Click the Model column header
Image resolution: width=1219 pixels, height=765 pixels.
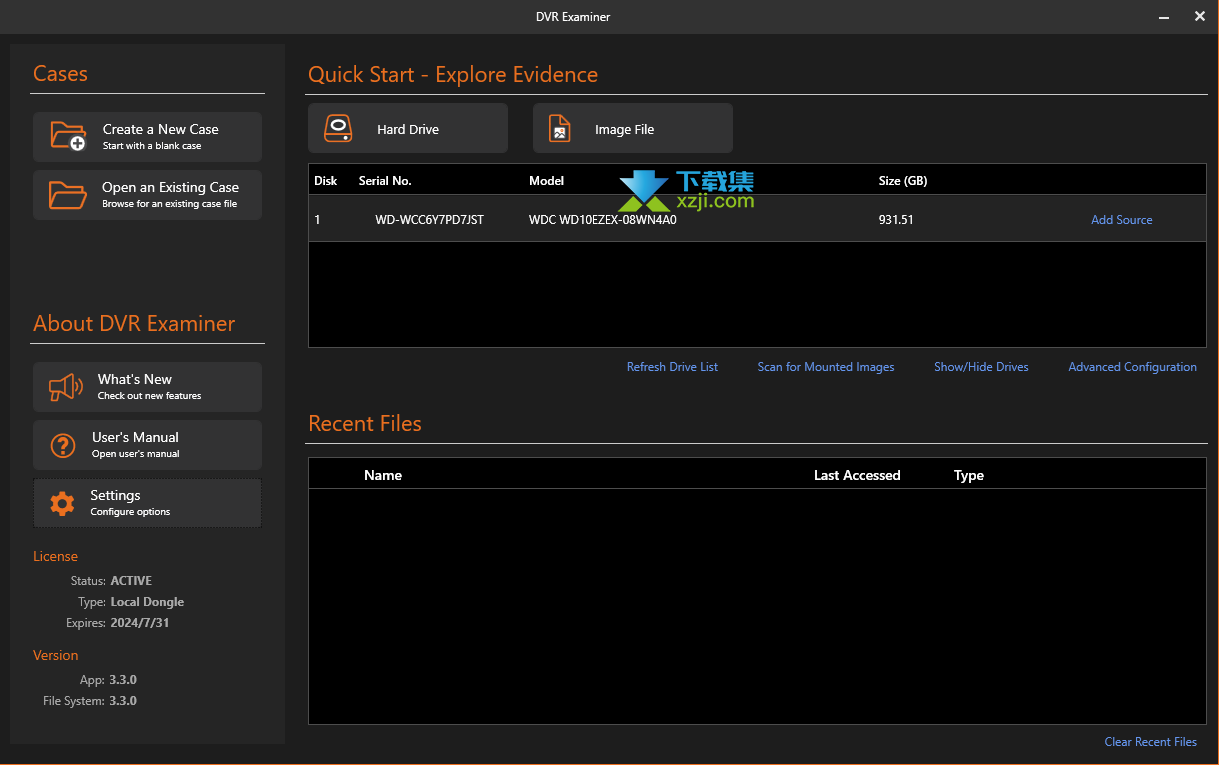pyautogui.click(x=546, y=181)
